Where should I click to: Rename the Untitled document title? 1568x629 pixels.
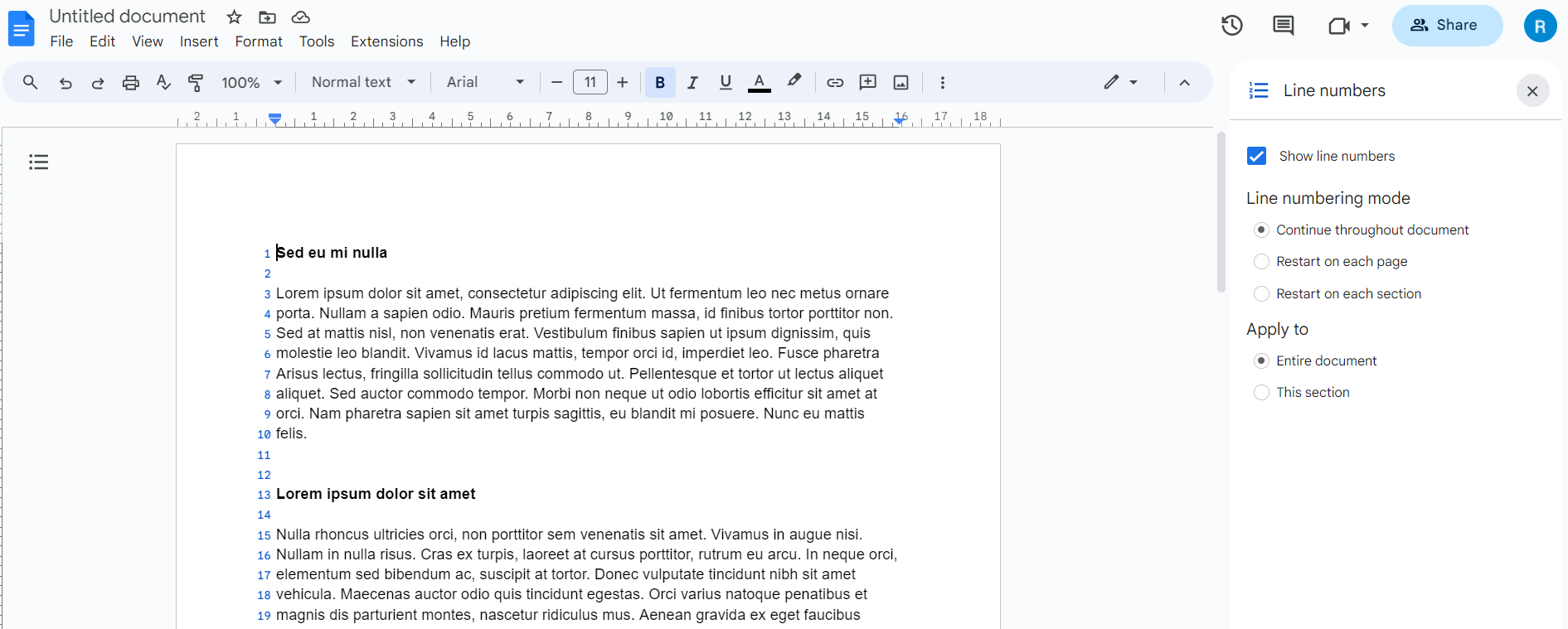[127, 17]
